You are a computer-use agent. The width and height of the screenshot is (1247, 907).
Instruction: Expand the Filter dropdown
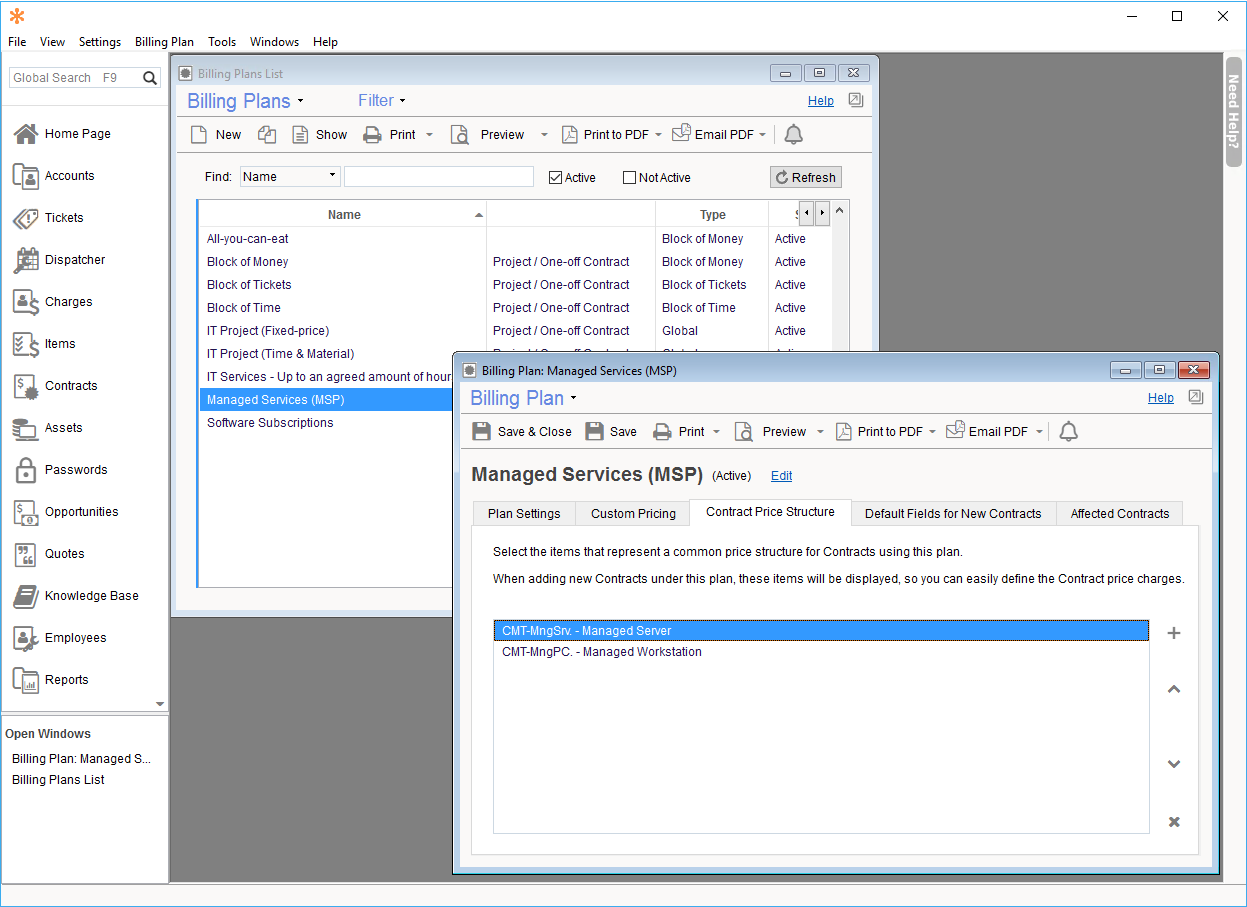pyautogui.click(x=382, y=101)
